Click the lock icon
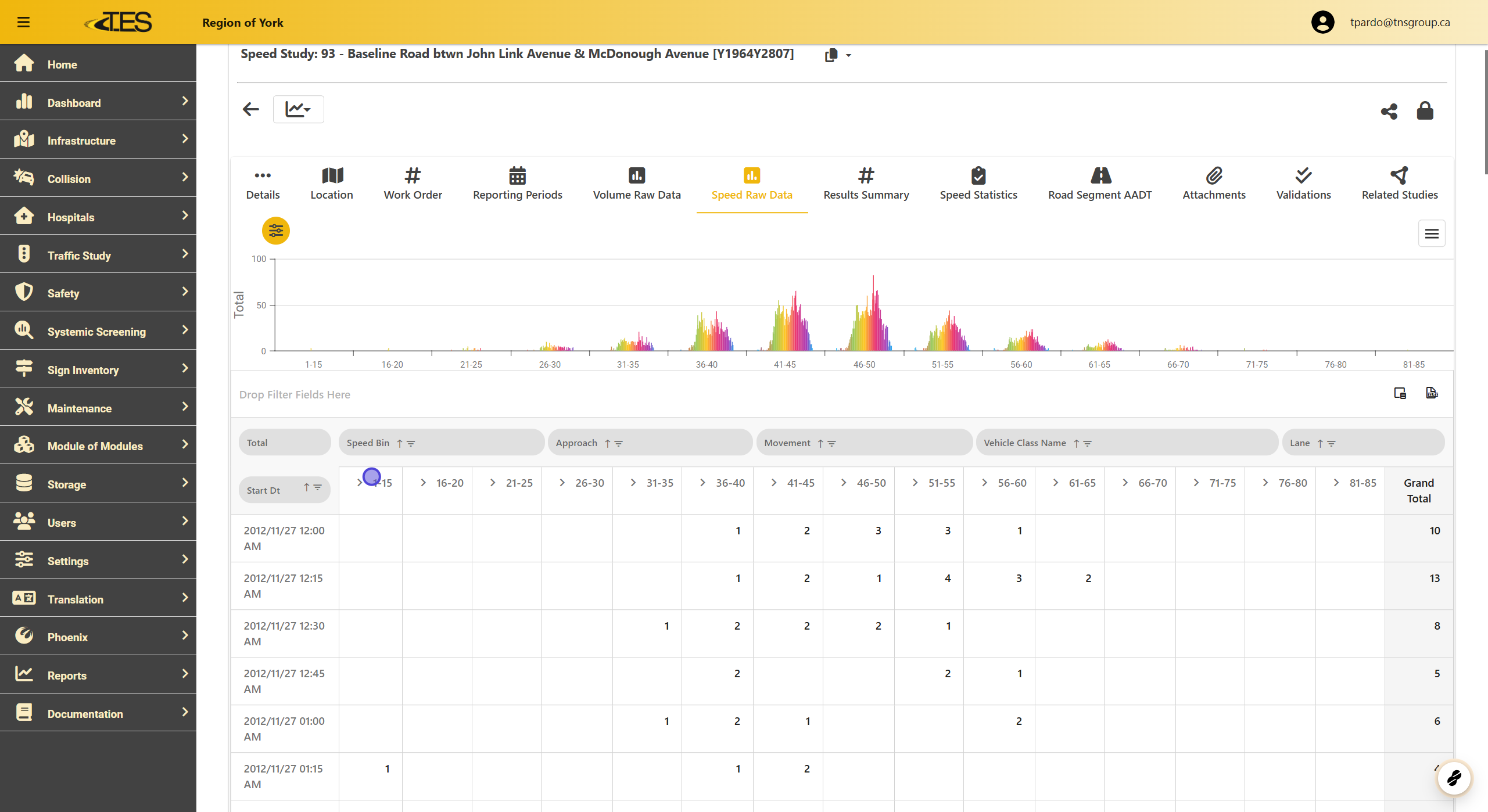Viewport: 1488px width, 812px height. point(1425,110)
